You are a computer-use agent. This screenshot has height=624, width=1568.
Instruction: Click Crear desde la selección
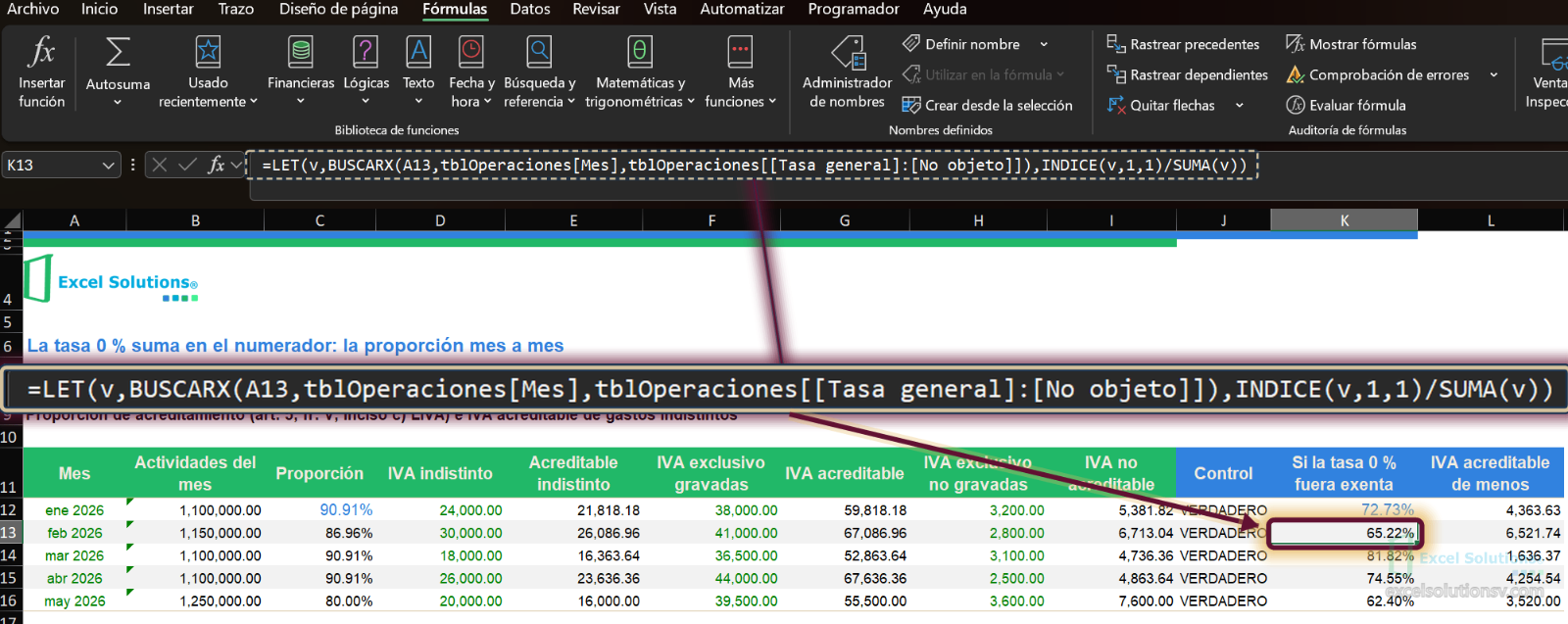pyautogui.click(x=987, y=105)
